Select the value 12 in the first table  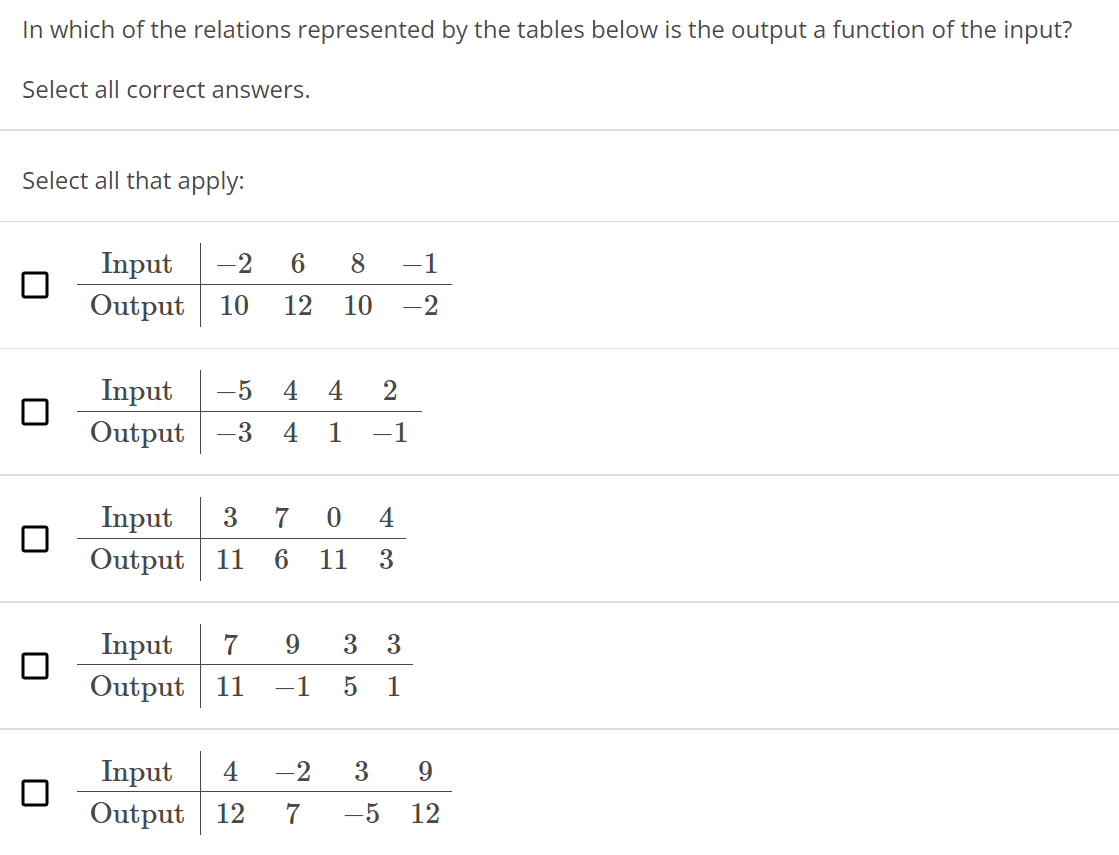[296, 306]
